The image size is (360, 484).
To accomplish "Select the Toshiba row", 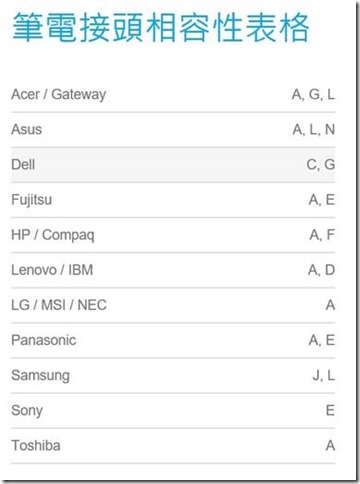I will click(x=173, y=446).
